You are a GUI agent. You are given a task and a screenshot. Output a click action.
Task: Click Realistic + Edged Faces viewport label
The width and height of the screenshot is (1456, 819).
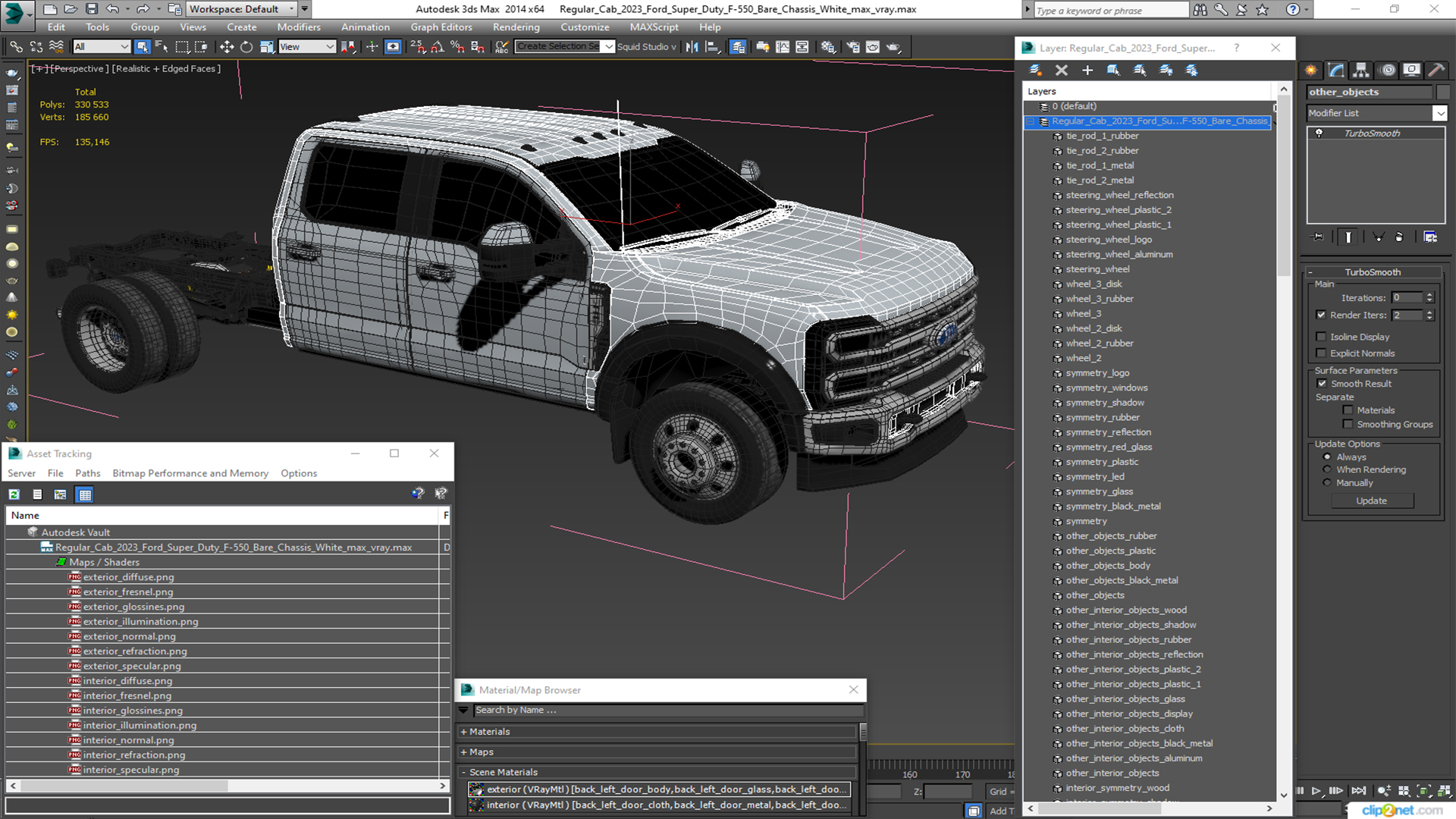[x=167, y=68]
